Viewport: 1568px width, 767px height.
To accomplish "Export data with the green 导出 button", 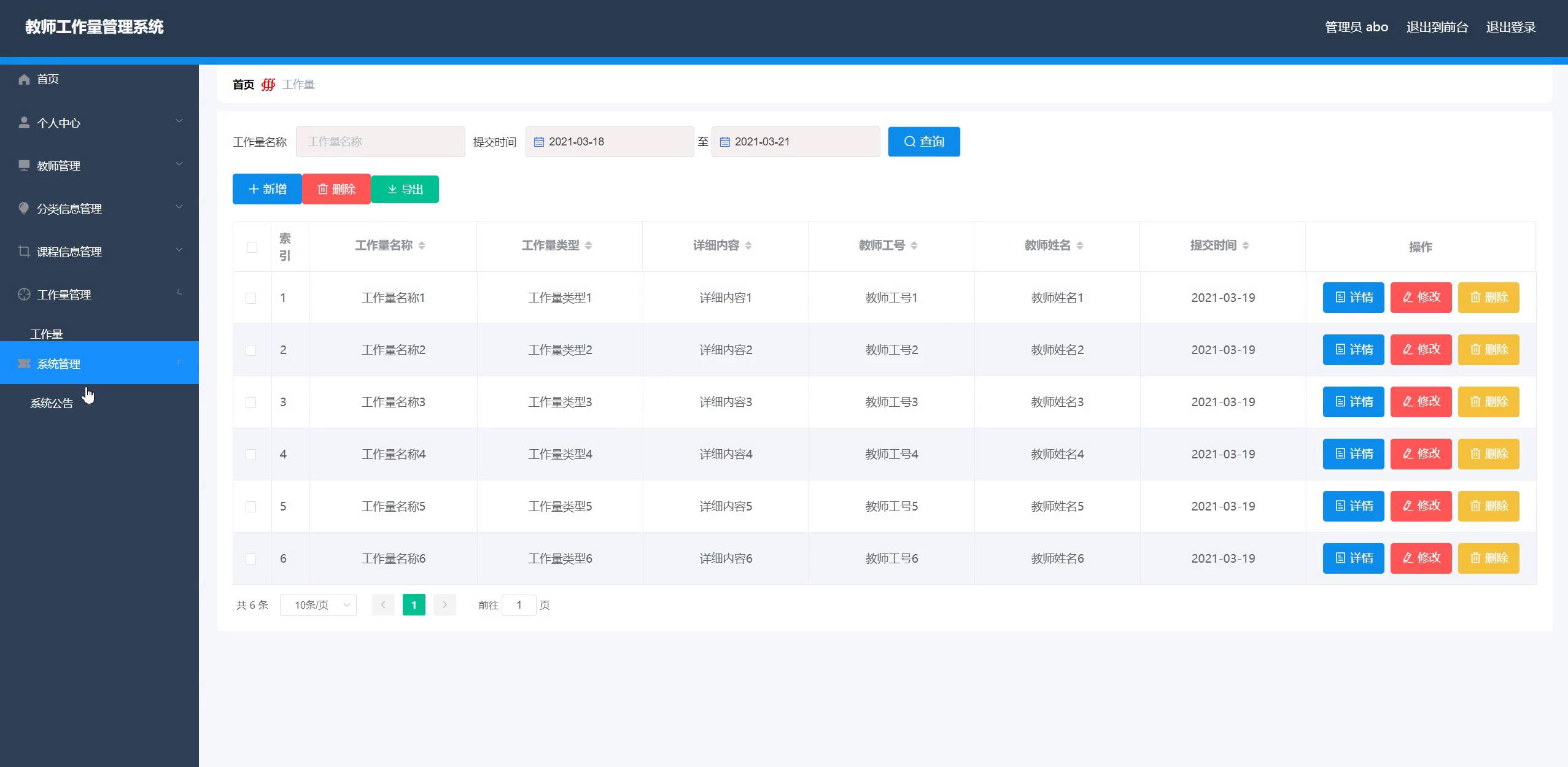I will (405, 189).
